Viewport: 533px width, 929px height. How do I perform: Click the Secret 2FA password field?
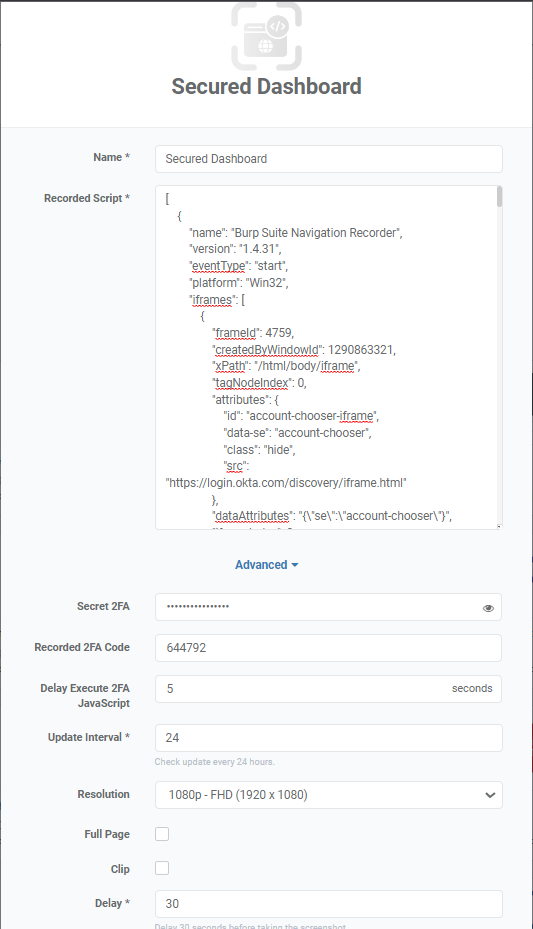click(328, 607)
